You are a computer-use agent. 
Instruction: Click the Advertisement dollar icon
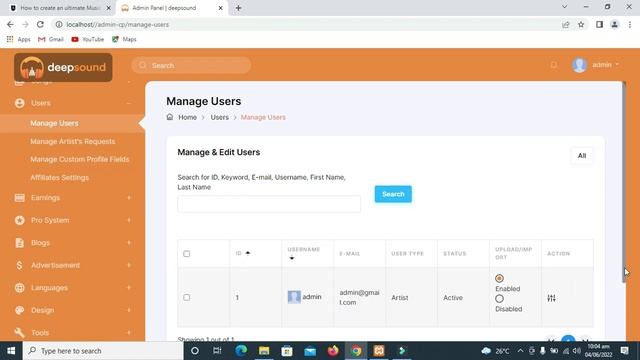[19, 265]
